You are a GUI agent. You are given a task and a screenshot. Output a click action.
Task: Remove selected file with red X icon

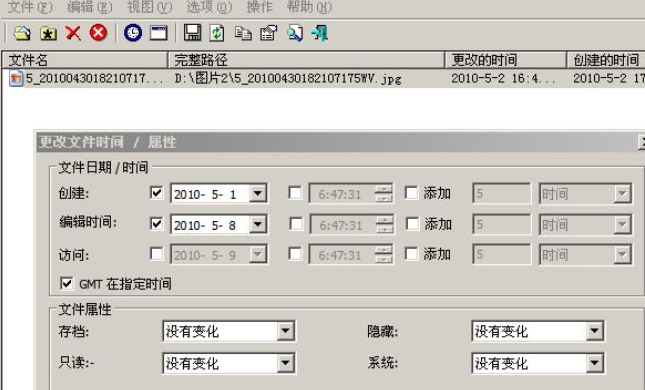pos(73,33)
